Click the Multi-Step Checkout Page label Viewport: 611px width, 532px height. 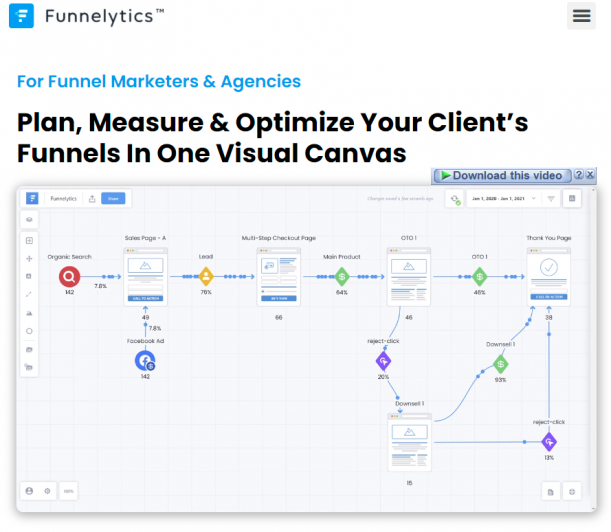coord(279,238)
